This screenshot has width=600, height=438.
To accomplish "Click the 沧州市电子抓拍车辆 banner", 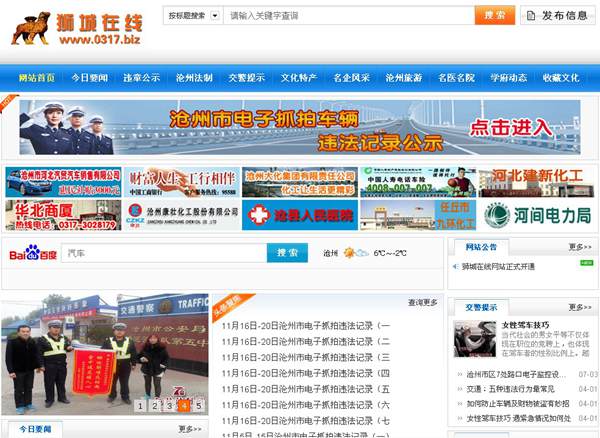I will [x=300, y=127].
